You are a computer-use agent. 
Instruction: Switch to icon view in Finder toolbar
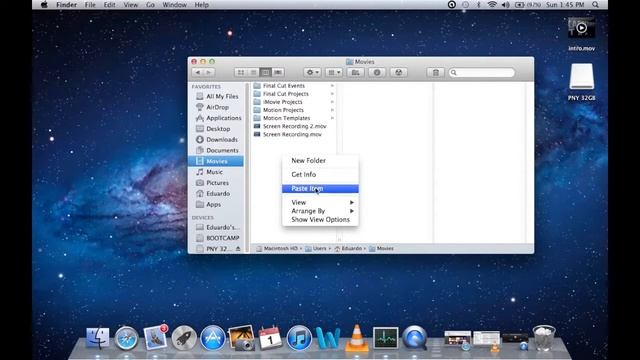(x=241, y=72)
